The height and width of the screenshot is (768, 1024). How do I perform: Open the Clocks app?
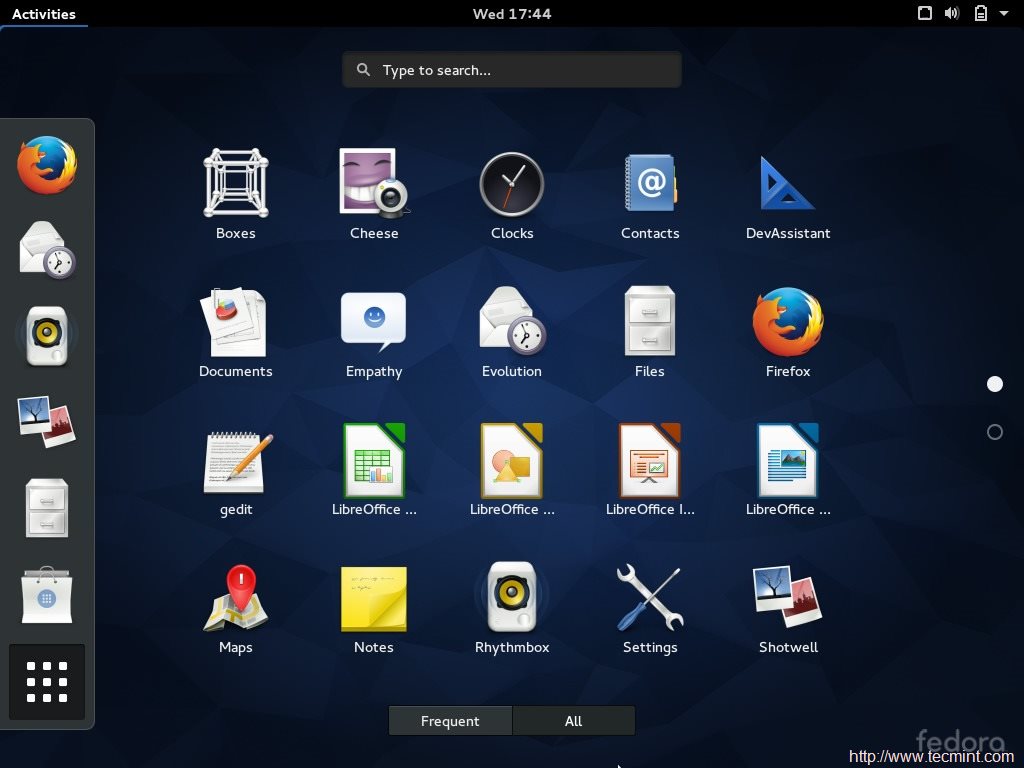click(x=512, y=184)
